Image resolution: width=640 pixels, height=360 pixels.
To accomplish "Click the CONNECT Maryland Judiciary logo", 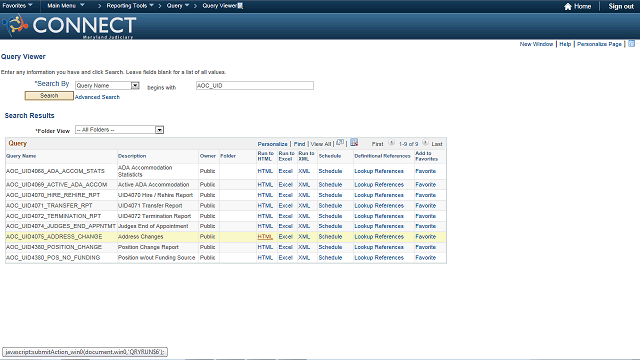I will [69, 26].
